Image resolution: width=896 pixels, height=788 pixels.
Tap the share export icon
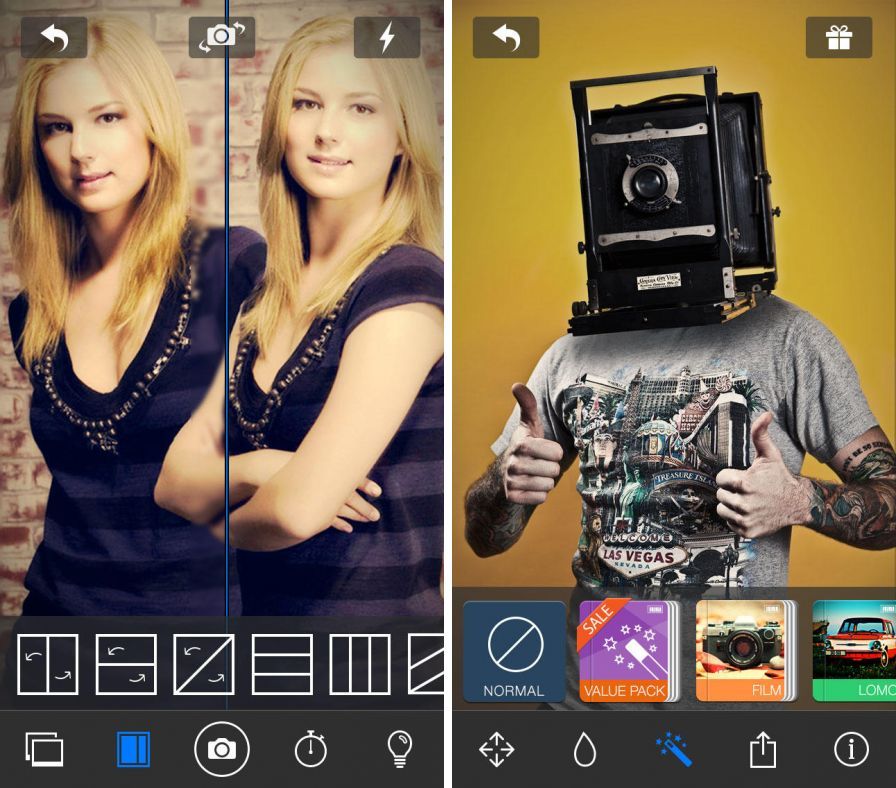click(x=762, y=748)
